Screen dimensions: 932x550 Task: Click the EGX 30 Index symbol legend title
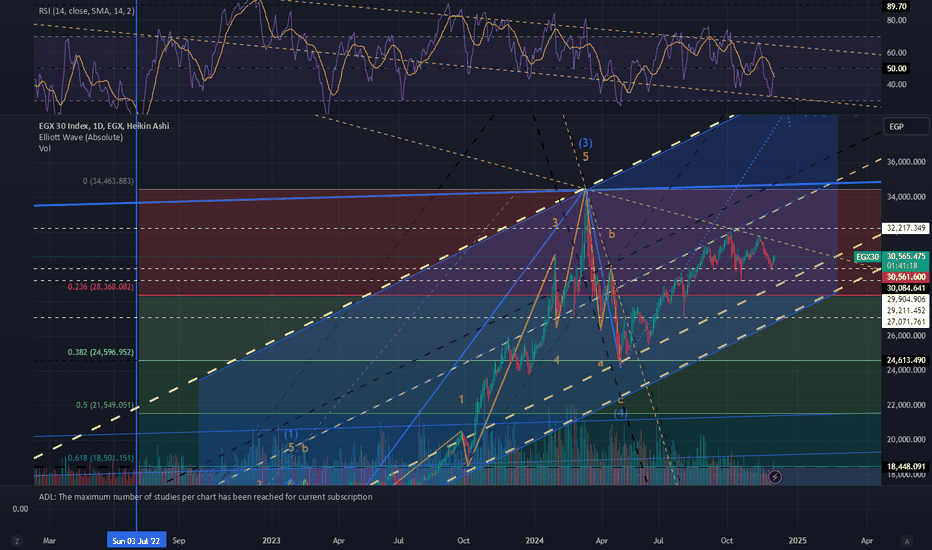coord(104,125)
